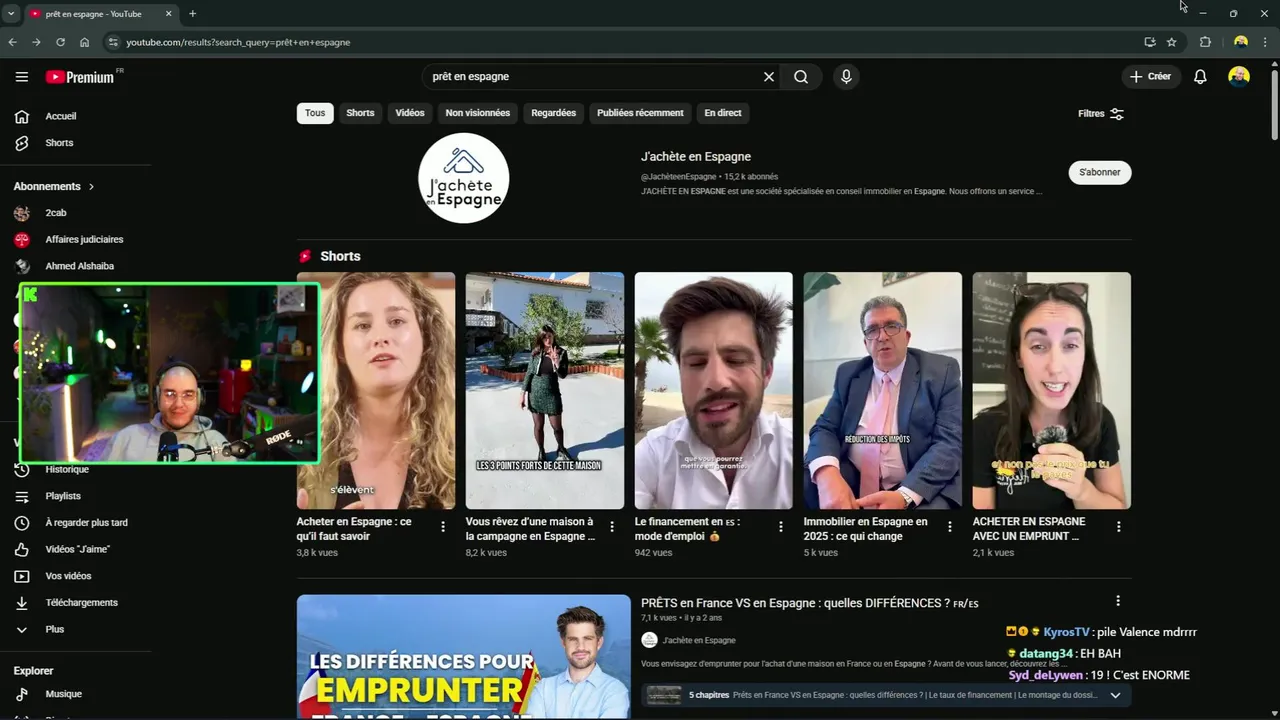Open options for Immobilier 2025 Short
The height and width of the screenshot is (720, 1280).
(950, 527)
